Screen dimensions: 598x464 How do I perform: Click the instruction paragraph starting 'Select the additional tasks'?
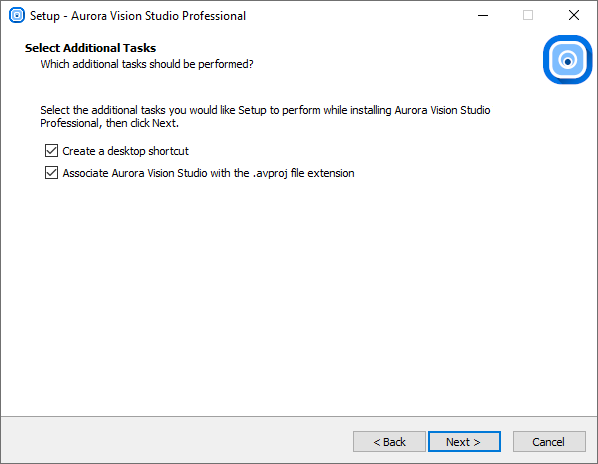265,117
